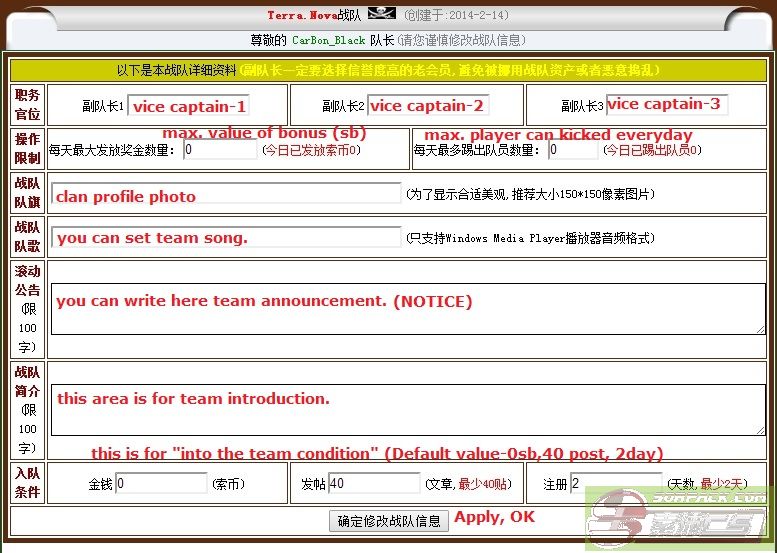Click the 金钱 money requirement field
Image resolution: width=777 pixels, height=553 pixels.
161,484
